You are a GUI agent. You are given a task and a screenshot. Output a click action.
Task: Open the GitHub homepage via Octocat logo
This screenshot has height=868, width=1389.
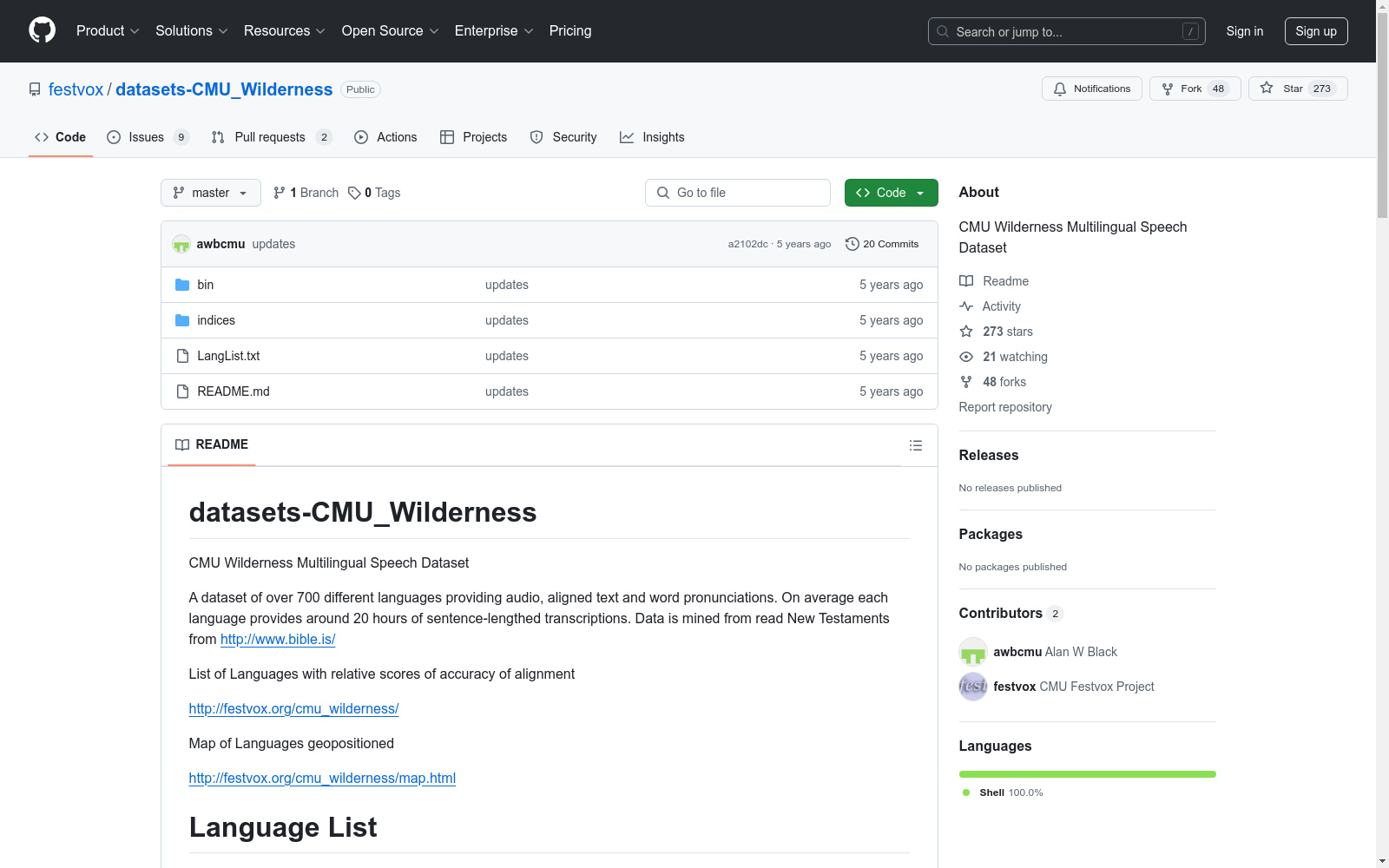pos(42,30)
